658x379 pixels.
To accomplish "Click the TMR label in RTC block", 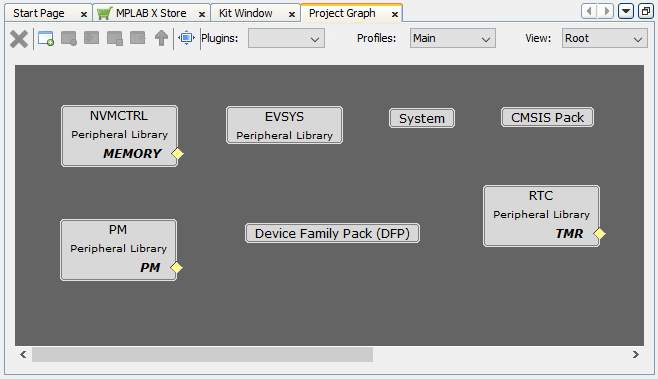I will [569, 233].
